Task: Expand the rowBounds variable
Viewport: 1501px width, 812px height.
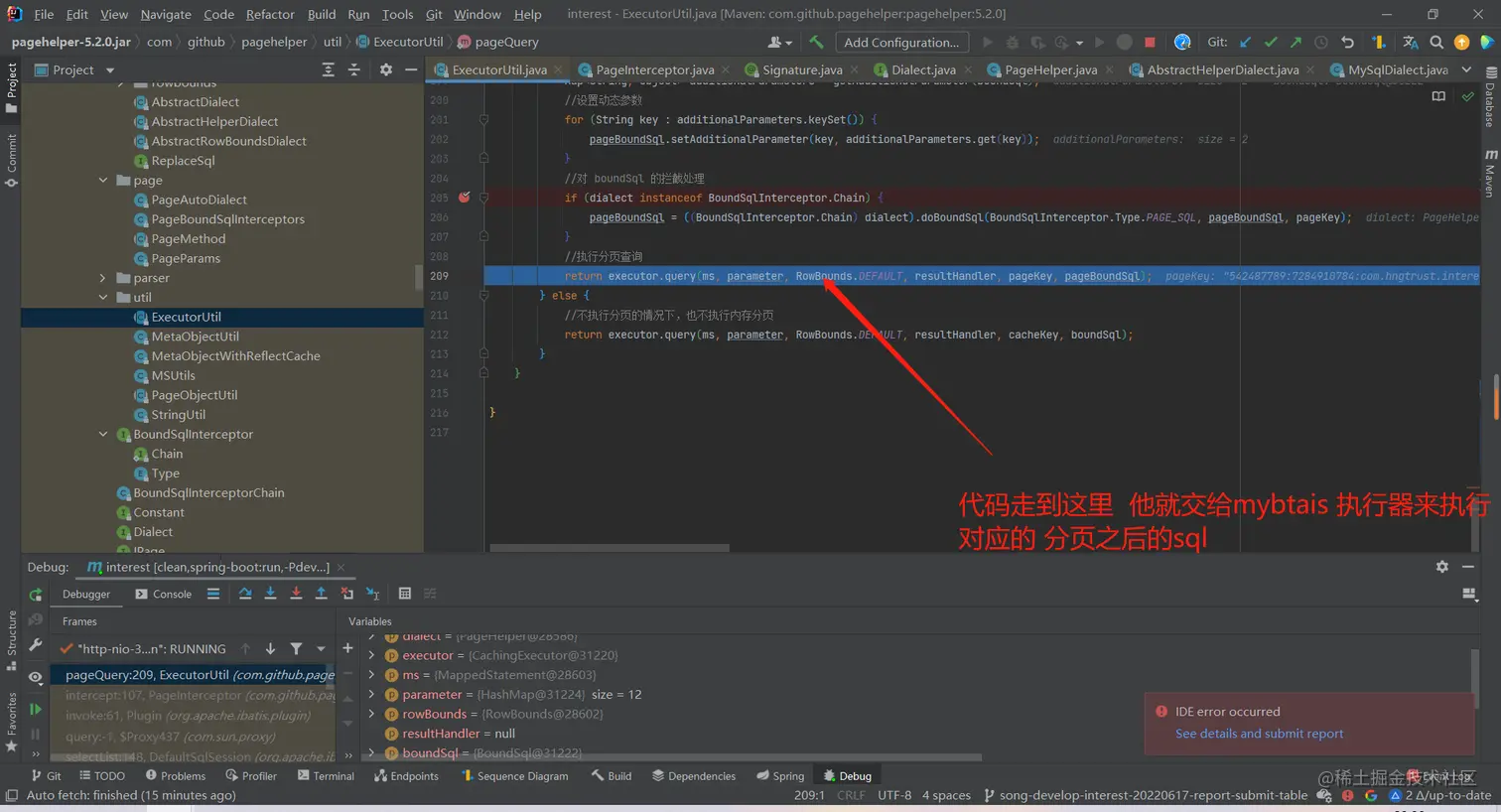Action: [371, 714]
